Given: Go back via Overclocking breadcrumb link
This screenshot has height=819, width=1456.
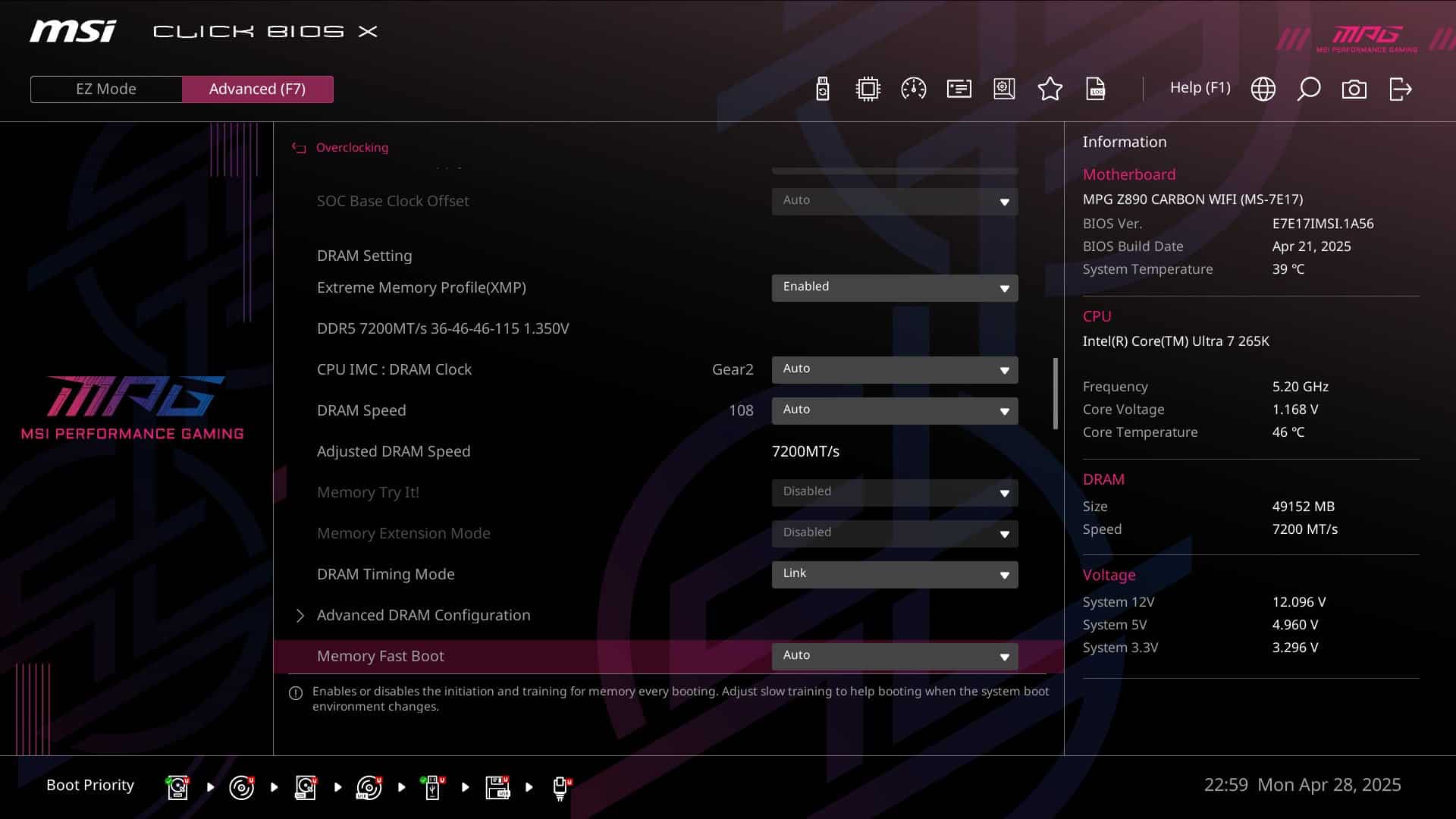Looking at the screenshot, I should 352,148.
